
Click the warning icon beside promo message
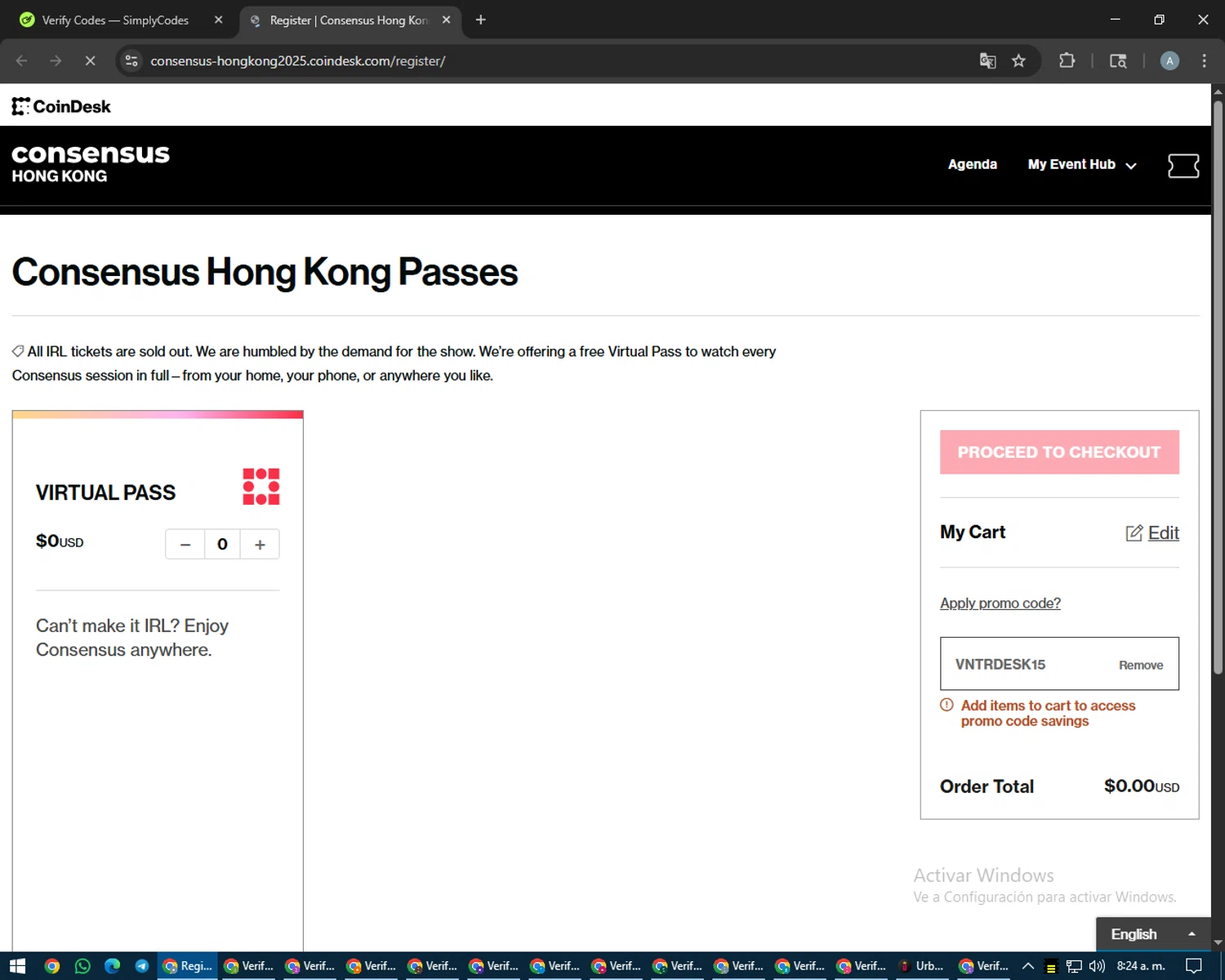click(947, 705)
